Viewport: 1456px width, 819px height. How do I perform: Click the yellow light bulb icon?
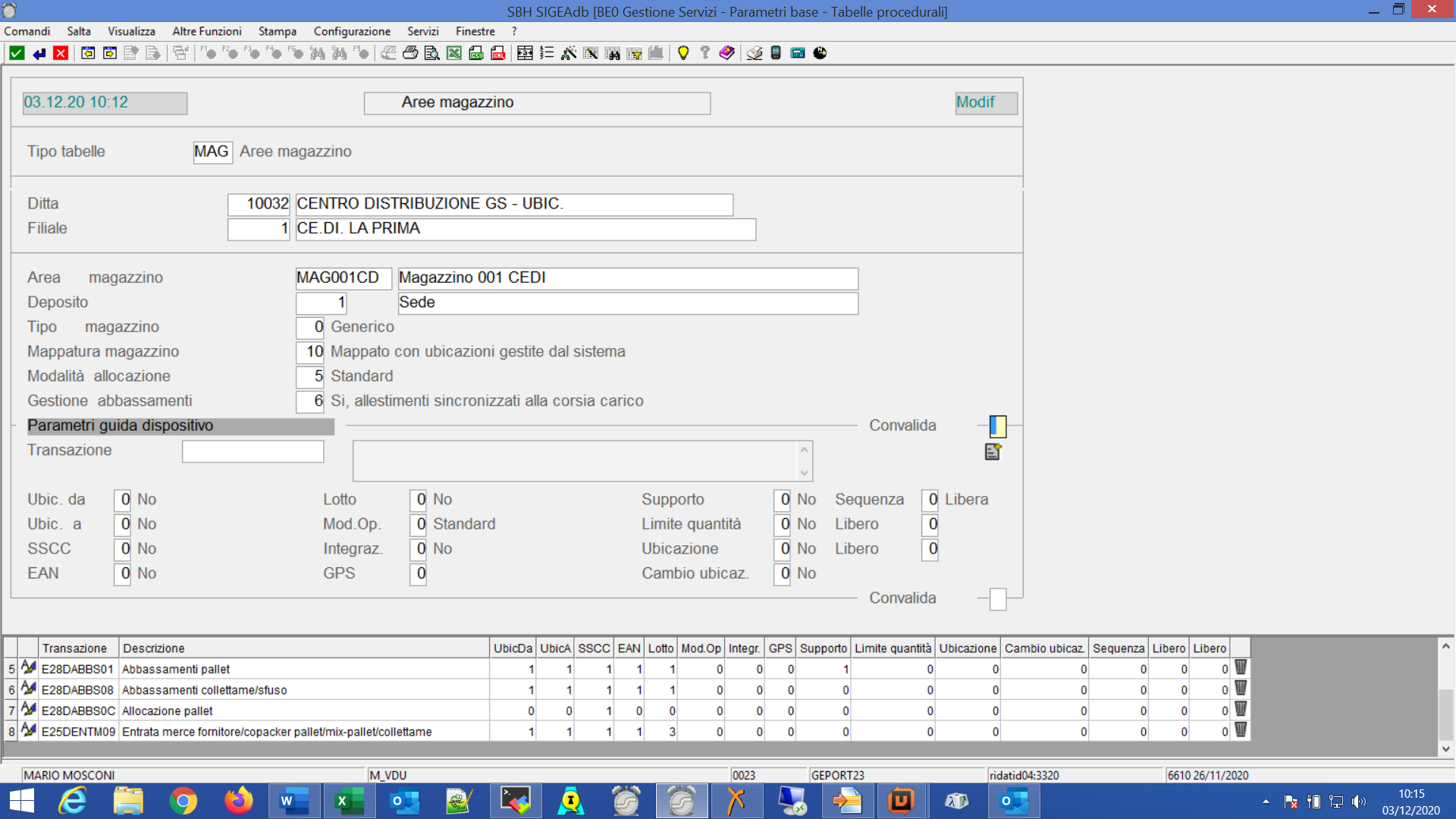683,53
